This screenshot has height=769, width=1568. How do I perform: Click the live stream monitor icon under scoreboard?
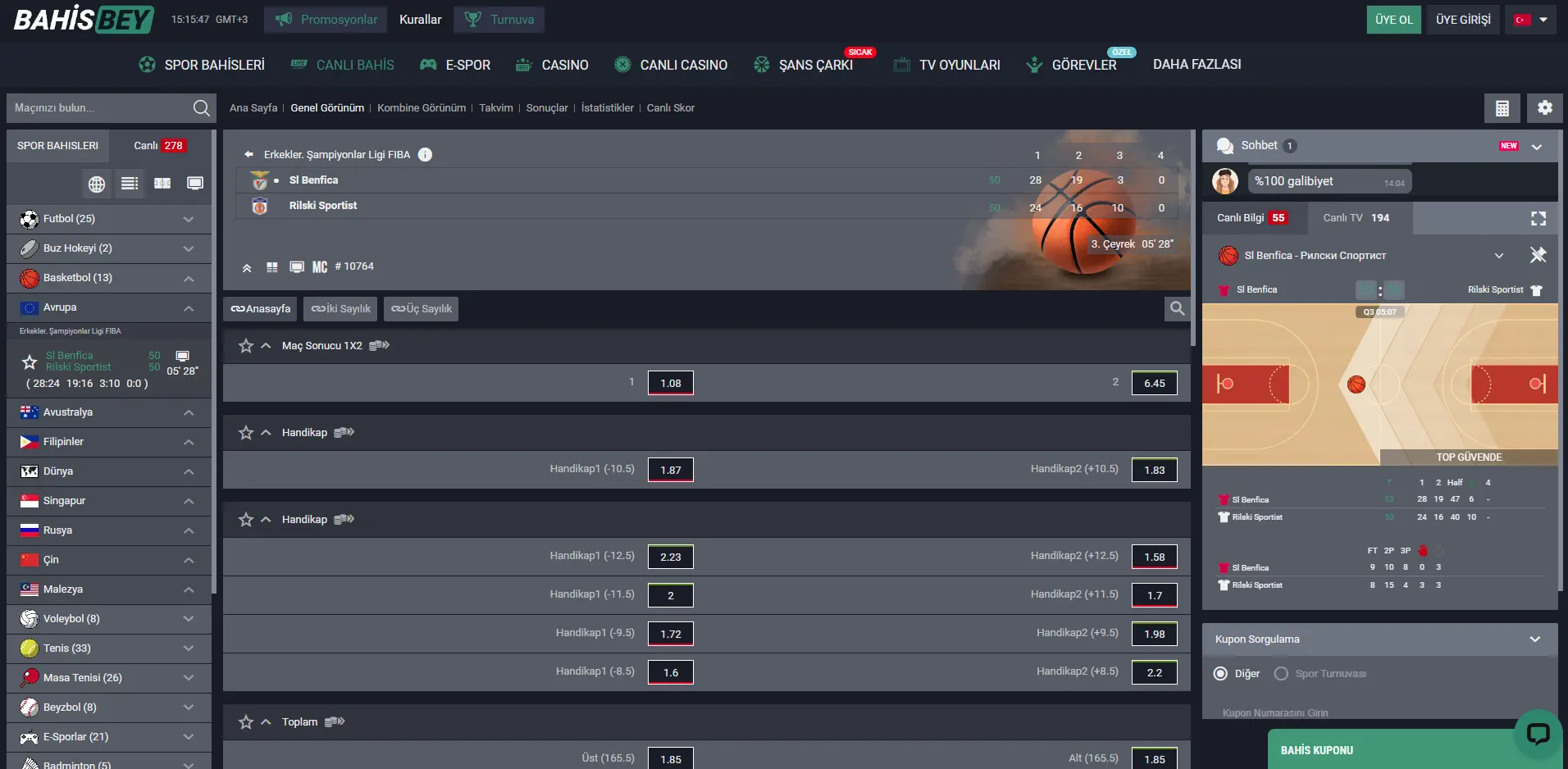click(297, 267)
